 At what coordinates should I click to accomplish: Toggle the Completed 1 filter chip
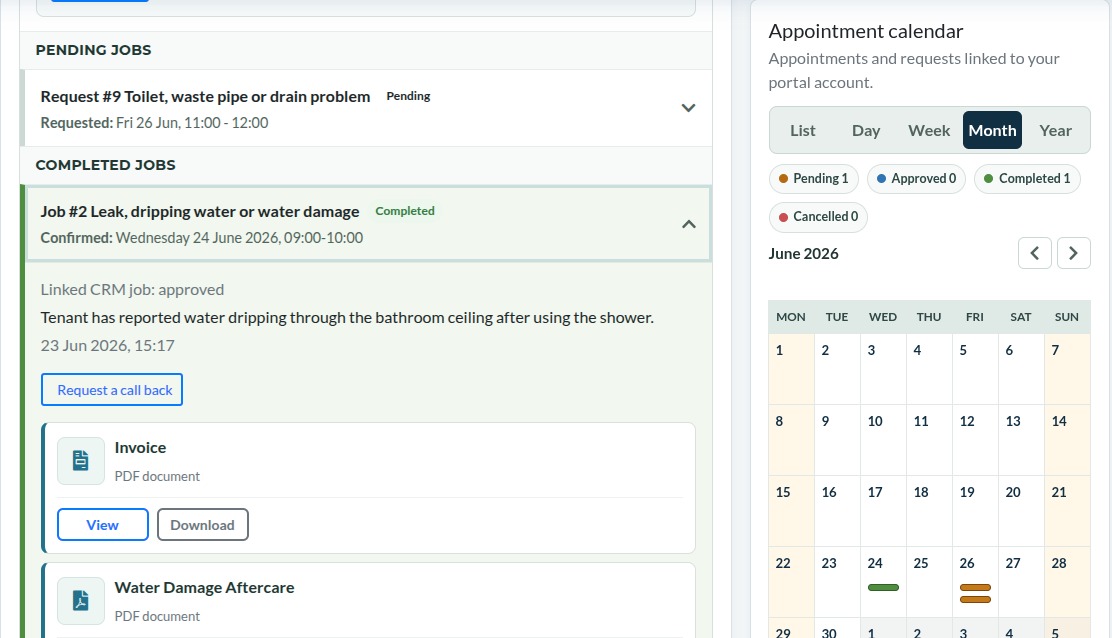click(1027, 179)
